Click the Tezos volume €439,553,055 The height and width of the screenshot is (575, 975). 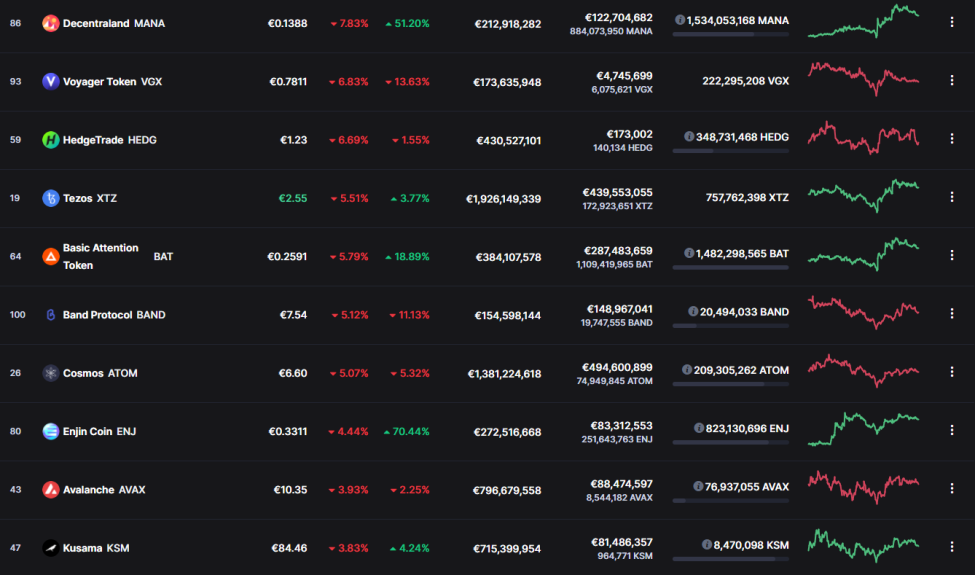tap(617, 193)
